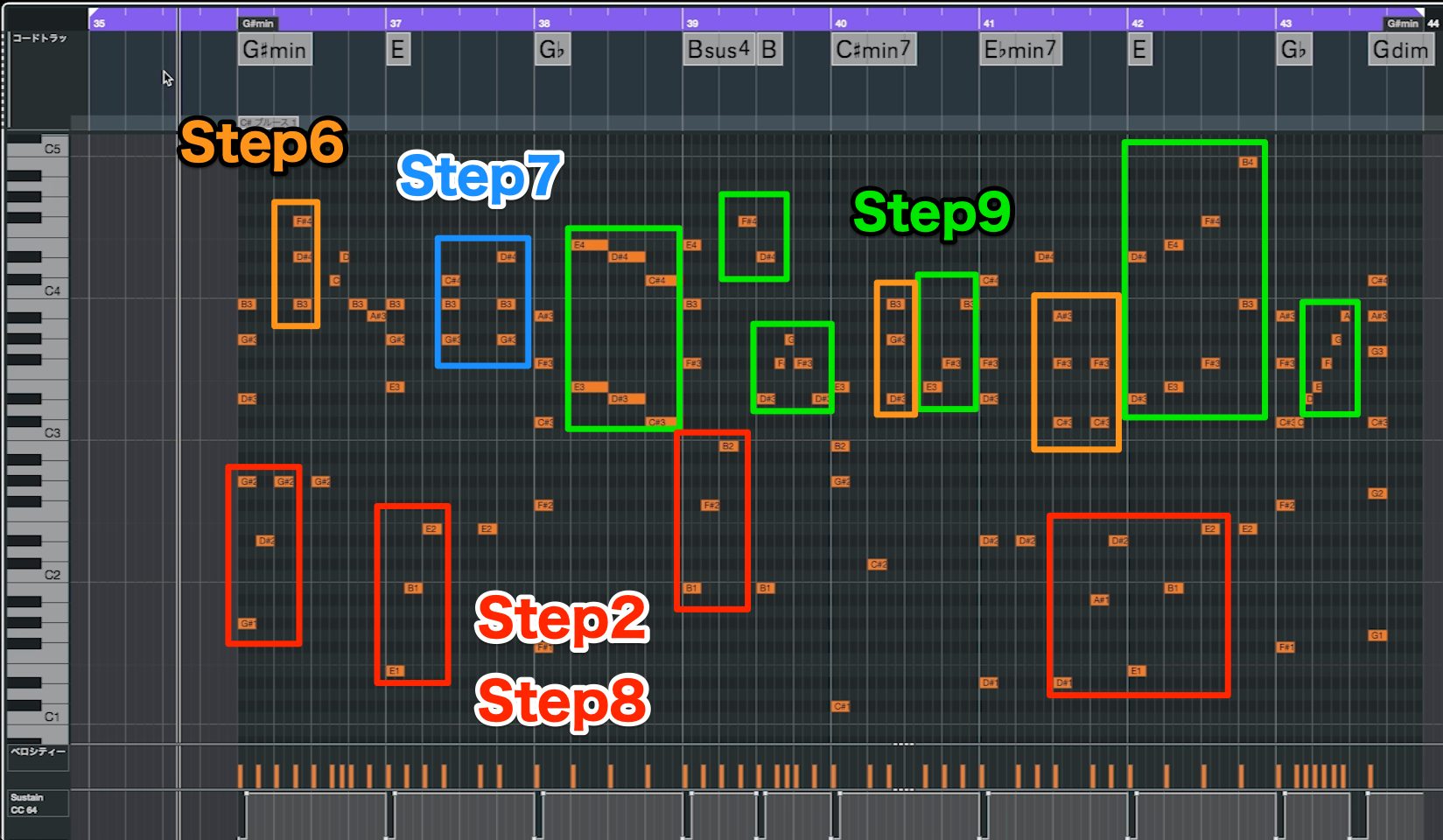
Task: Click bar 40 in the ruler
Action: tap(840, 24)
